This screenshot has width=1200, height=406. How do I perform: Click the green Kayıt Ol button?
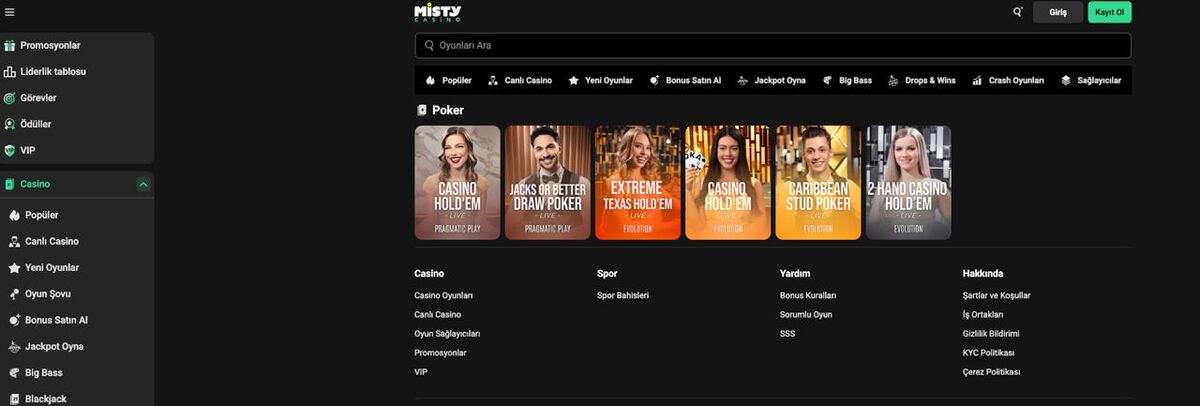pos(1110,12)
